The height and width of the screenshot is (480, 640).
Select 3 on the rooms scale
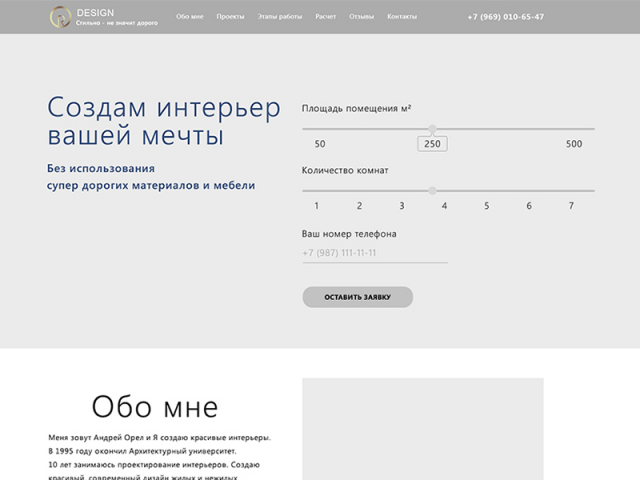click(x=402, y=206)
